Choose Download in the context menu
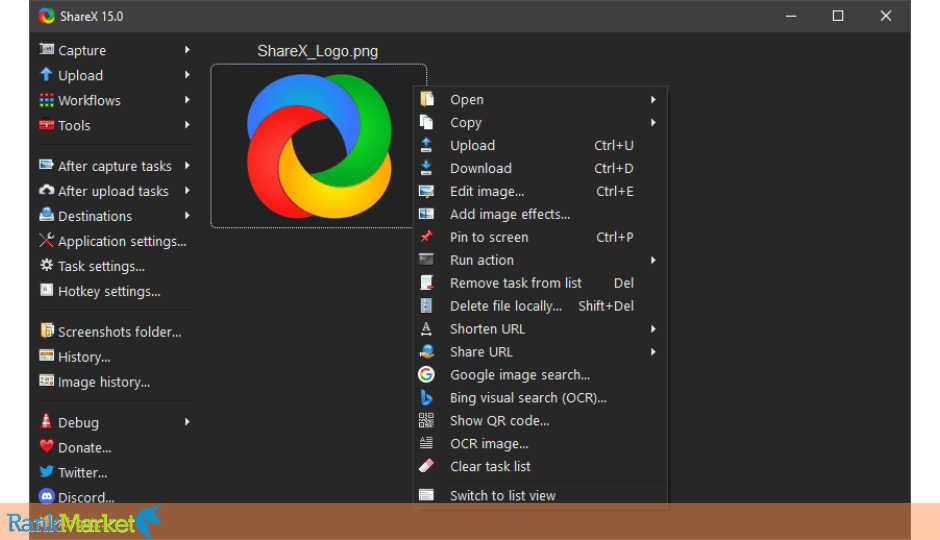Screen dimensions: 940x540 [x=540, y=168]
